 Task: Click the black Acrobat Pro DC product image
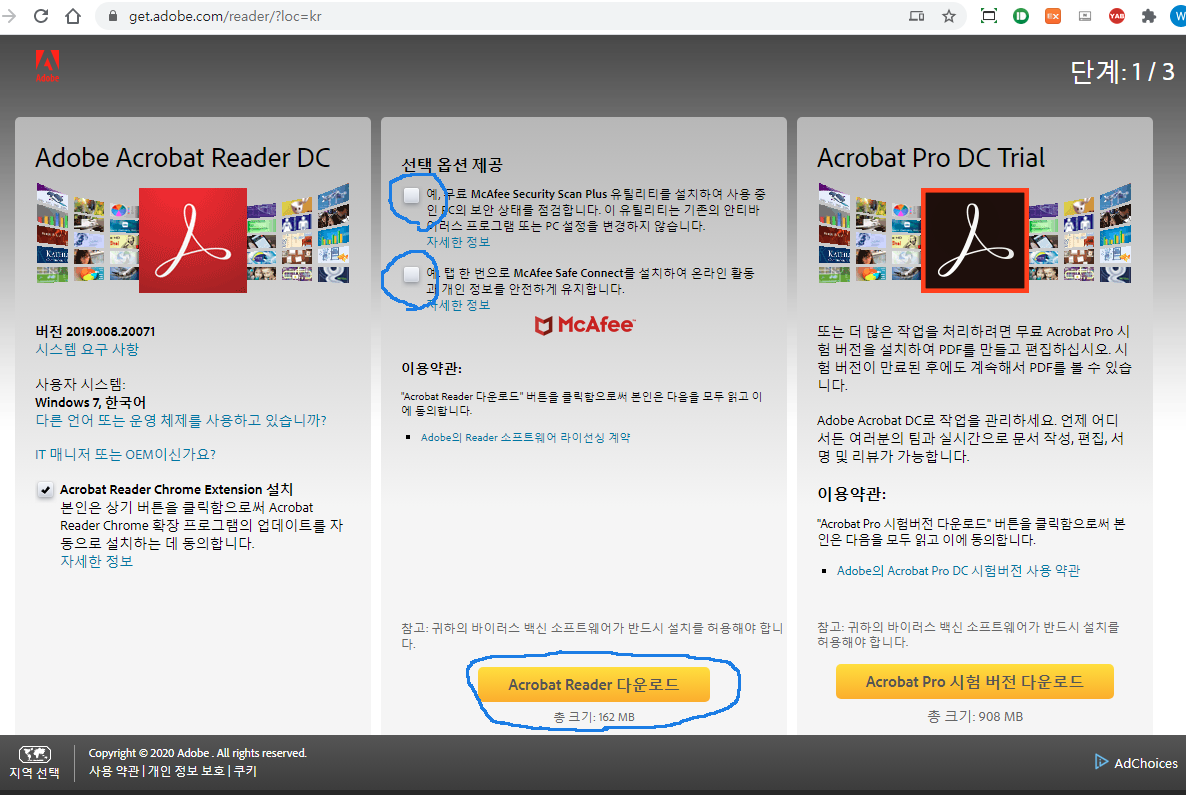click(x=974, y=240)
